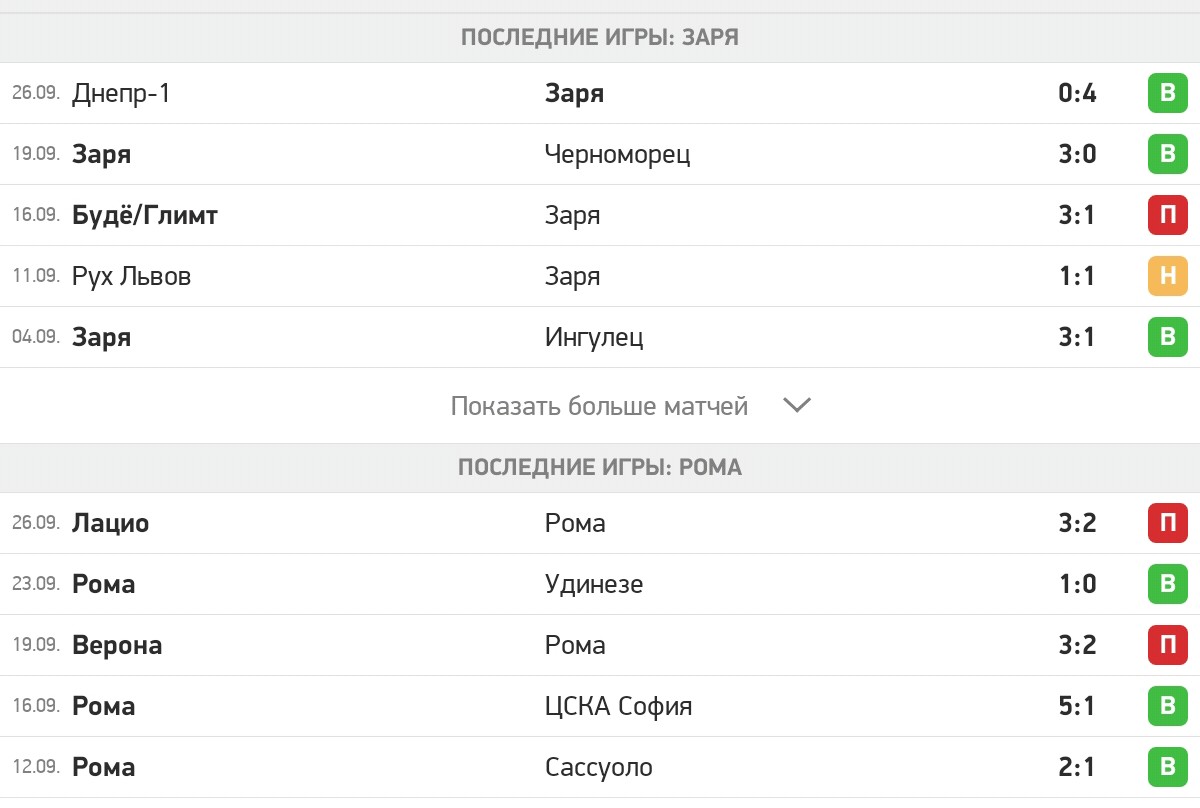Viewport: 1200px width, 808px height.
Task: Select the Последние игры: Рома header
Action: [600, 468]
